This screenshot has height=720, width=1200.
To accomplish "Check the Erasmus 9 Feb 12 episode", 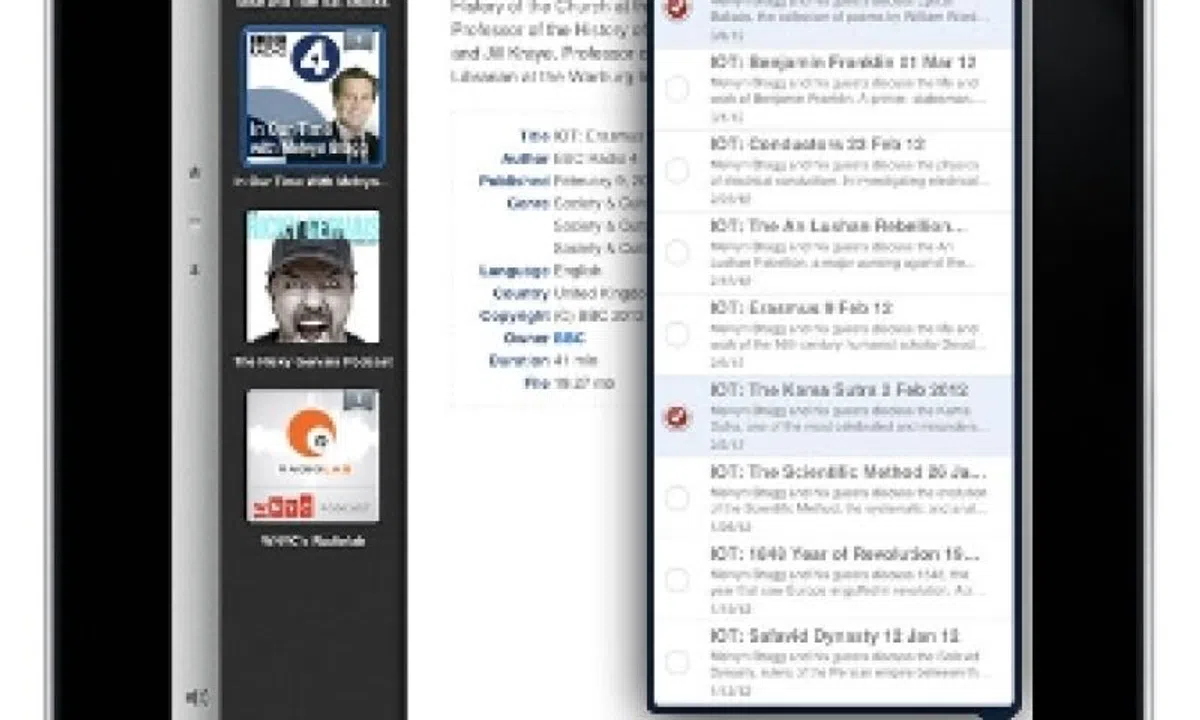I will 678,335.
